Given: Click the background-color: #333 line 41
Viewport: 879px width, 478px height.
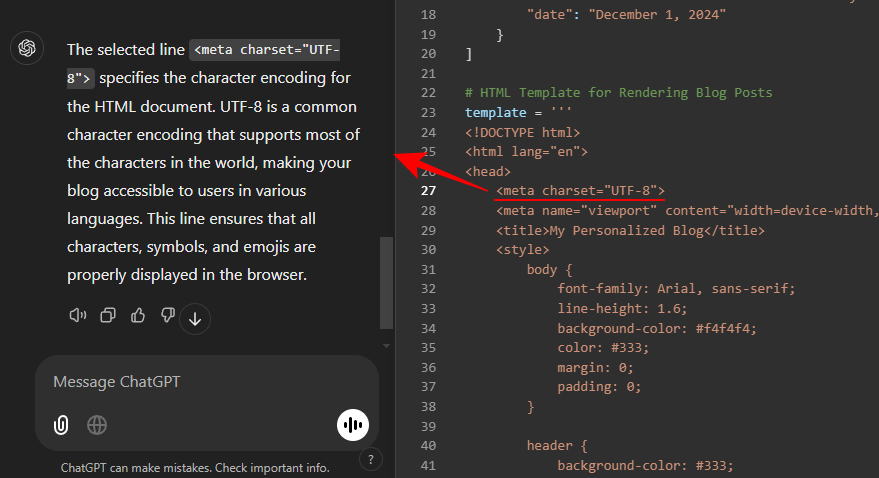Looking at the screenshot, I should pos(645,466).
